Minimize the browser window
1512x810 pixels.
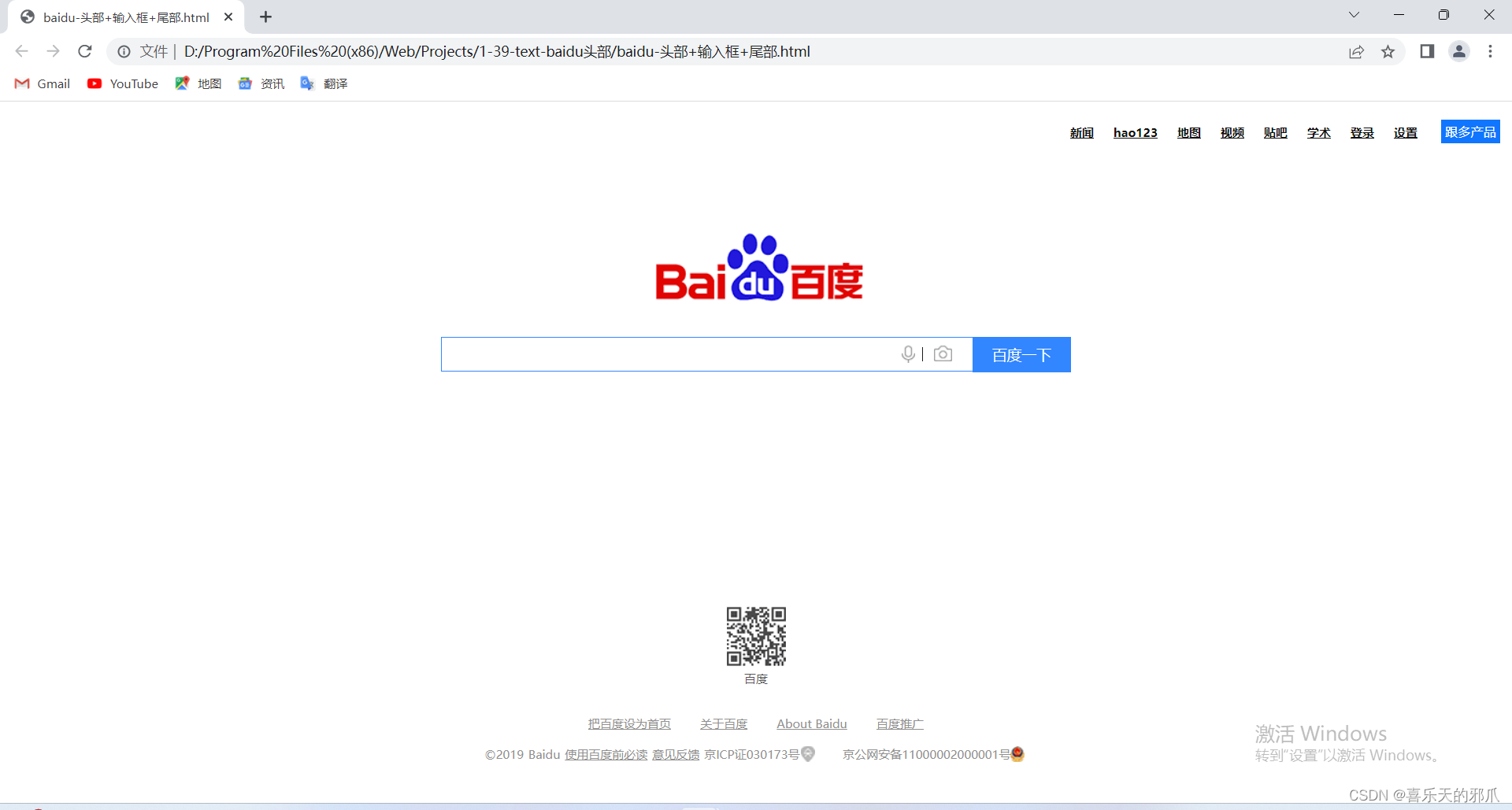tap(1399, 15)
